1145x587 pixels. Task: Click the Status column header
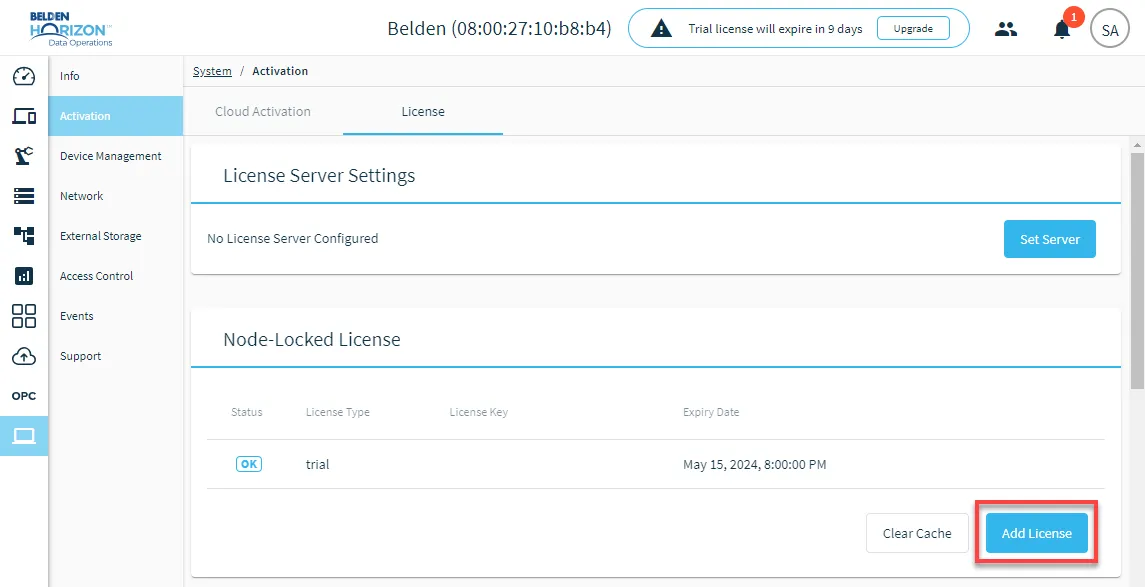pyautogui.click(x=247, y=412)
